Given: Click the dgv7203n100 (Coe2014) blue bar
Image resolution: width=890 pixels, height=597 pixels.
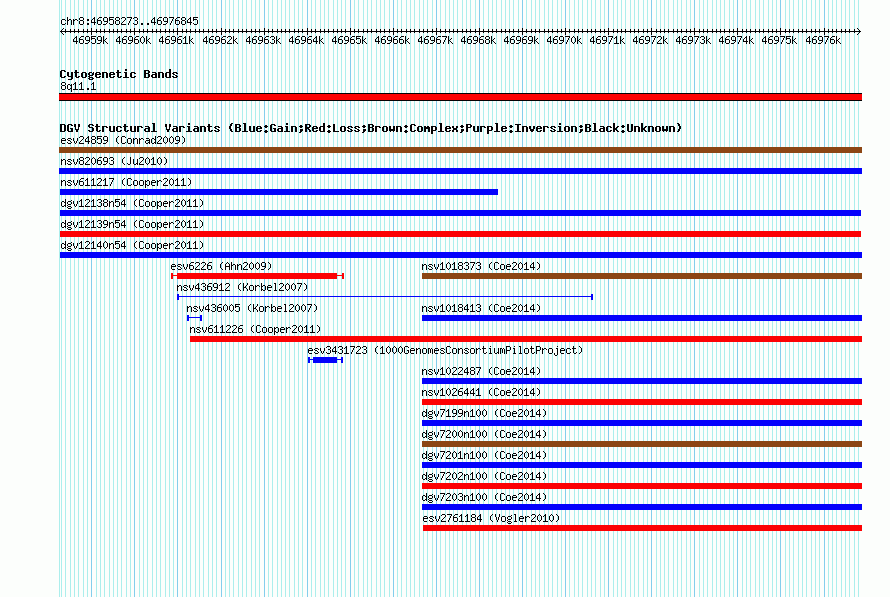Looking at the screenshot, I should tap(642, 507).
